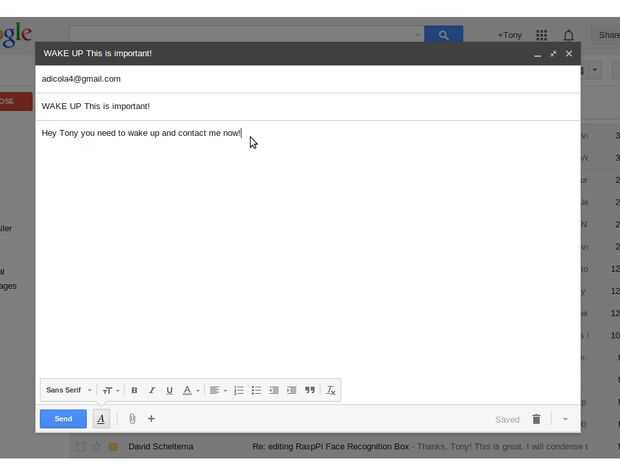Close the compose window

tap(569, 53)
